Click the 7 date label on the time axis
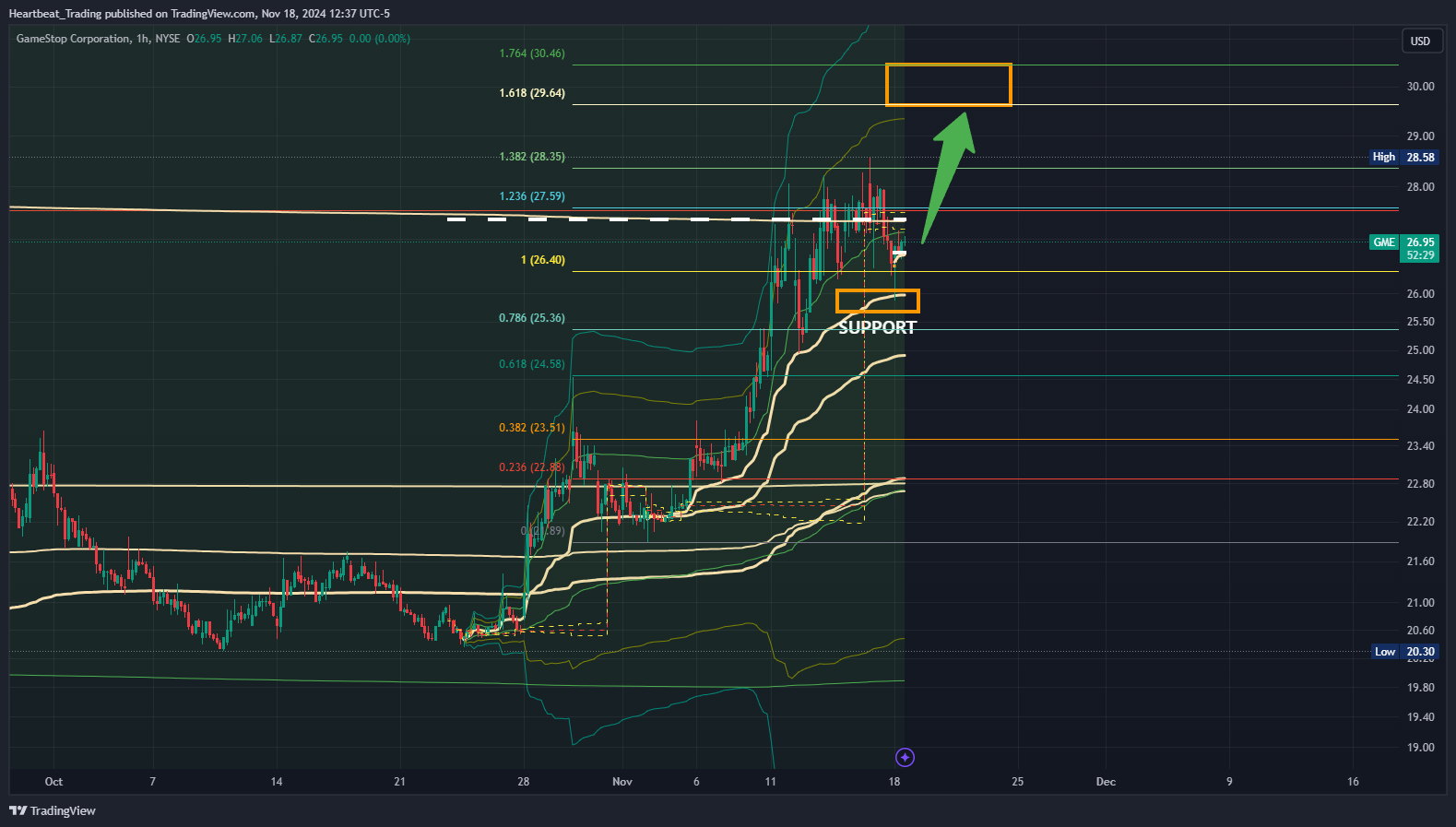This screenshot has height=827, width=1456. point(153,782)
